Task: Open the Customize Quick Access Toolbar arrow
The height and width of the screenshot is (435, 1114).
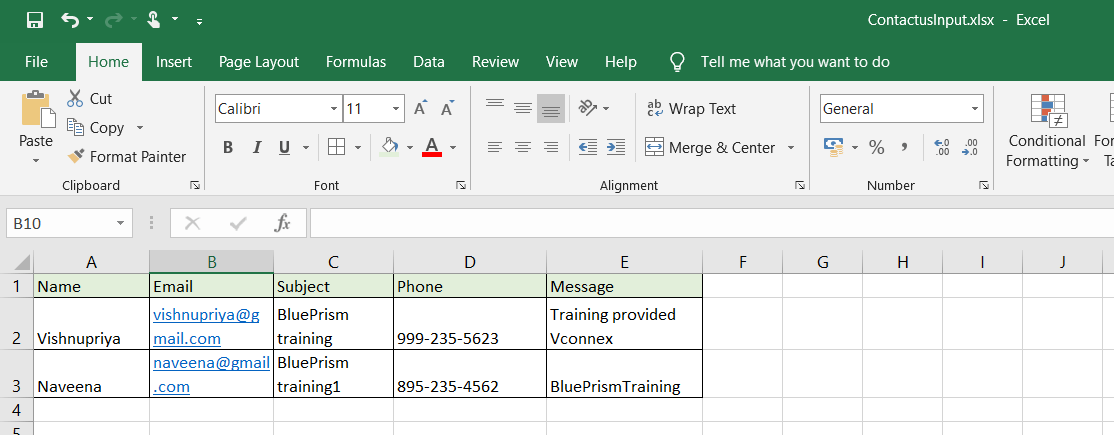Action: [200, 21]
